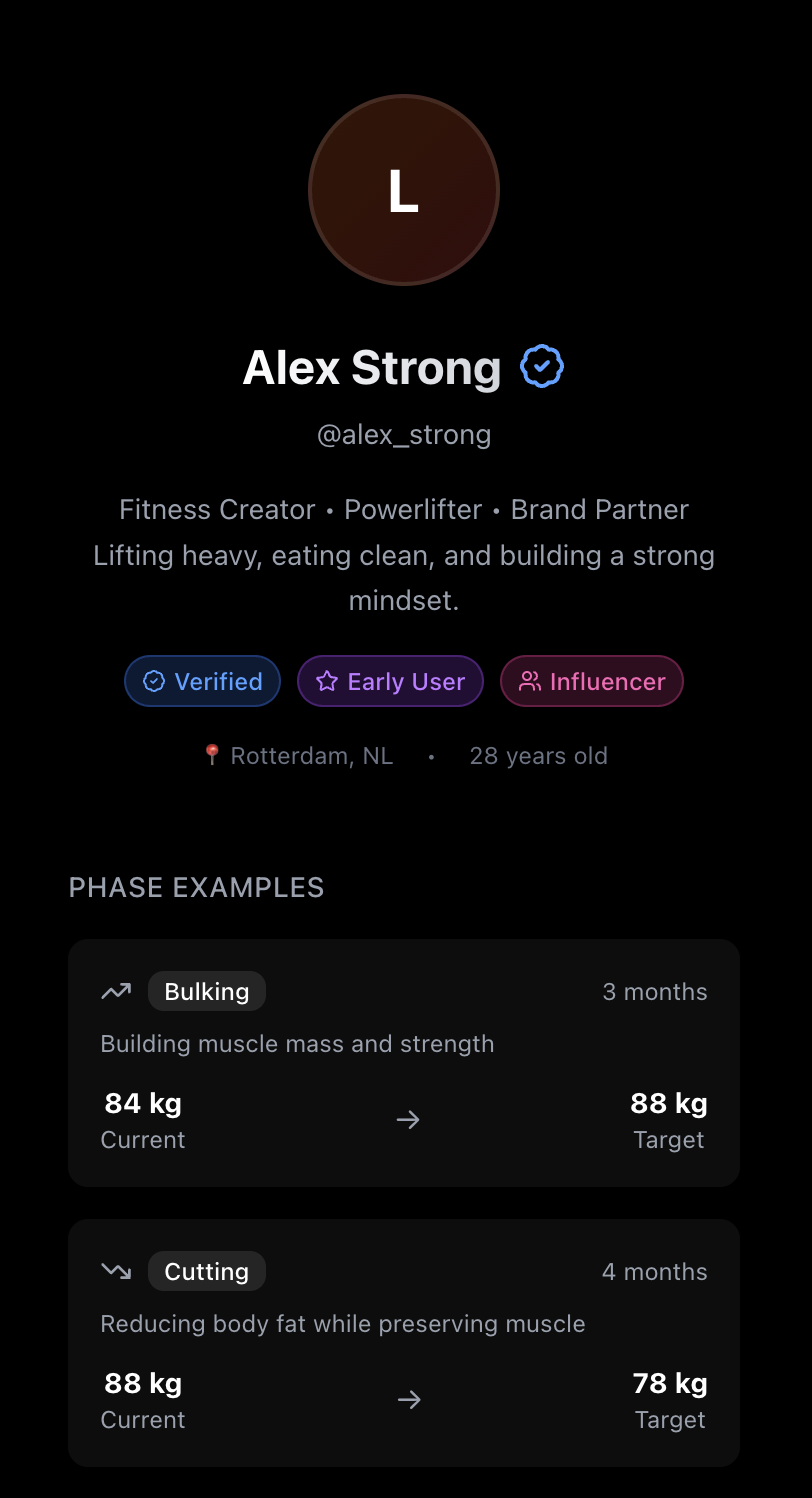Screen dimensions: 812x1498
Task: Click the blue verified checkmark beside Alex Strong
Action: coord(542,367)
